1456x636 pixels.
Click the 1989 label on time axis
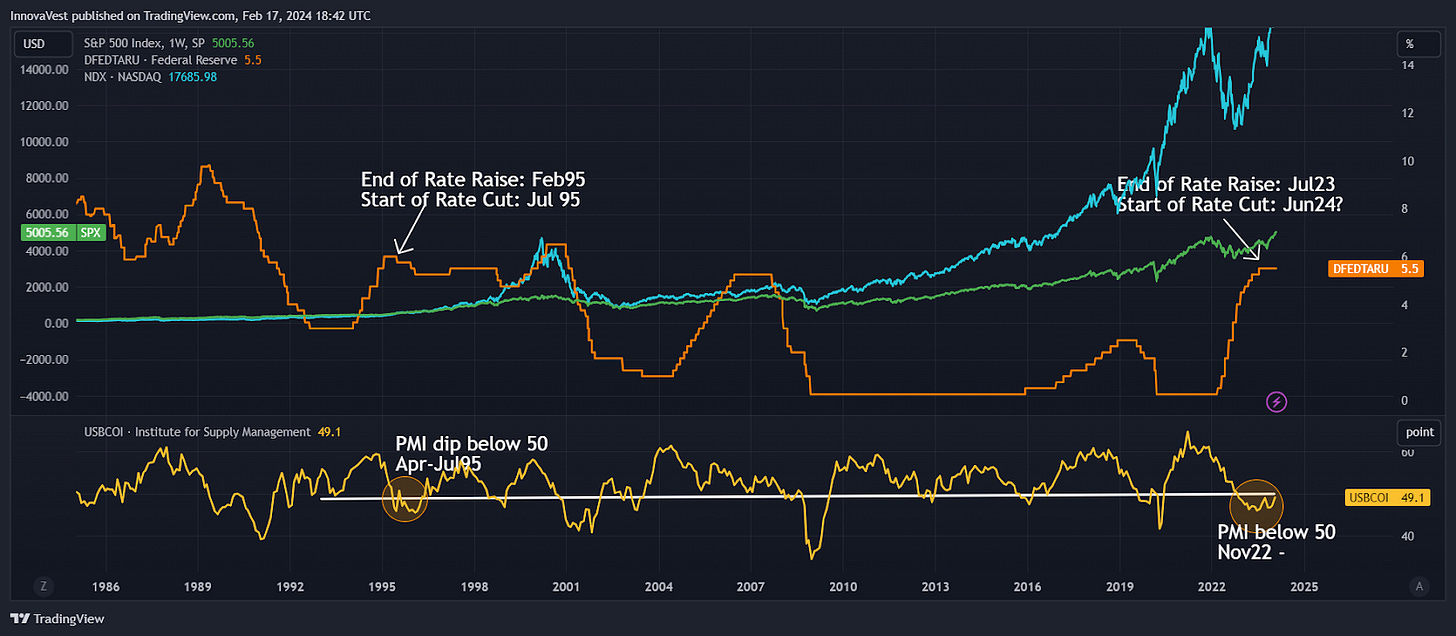[198, 585]
